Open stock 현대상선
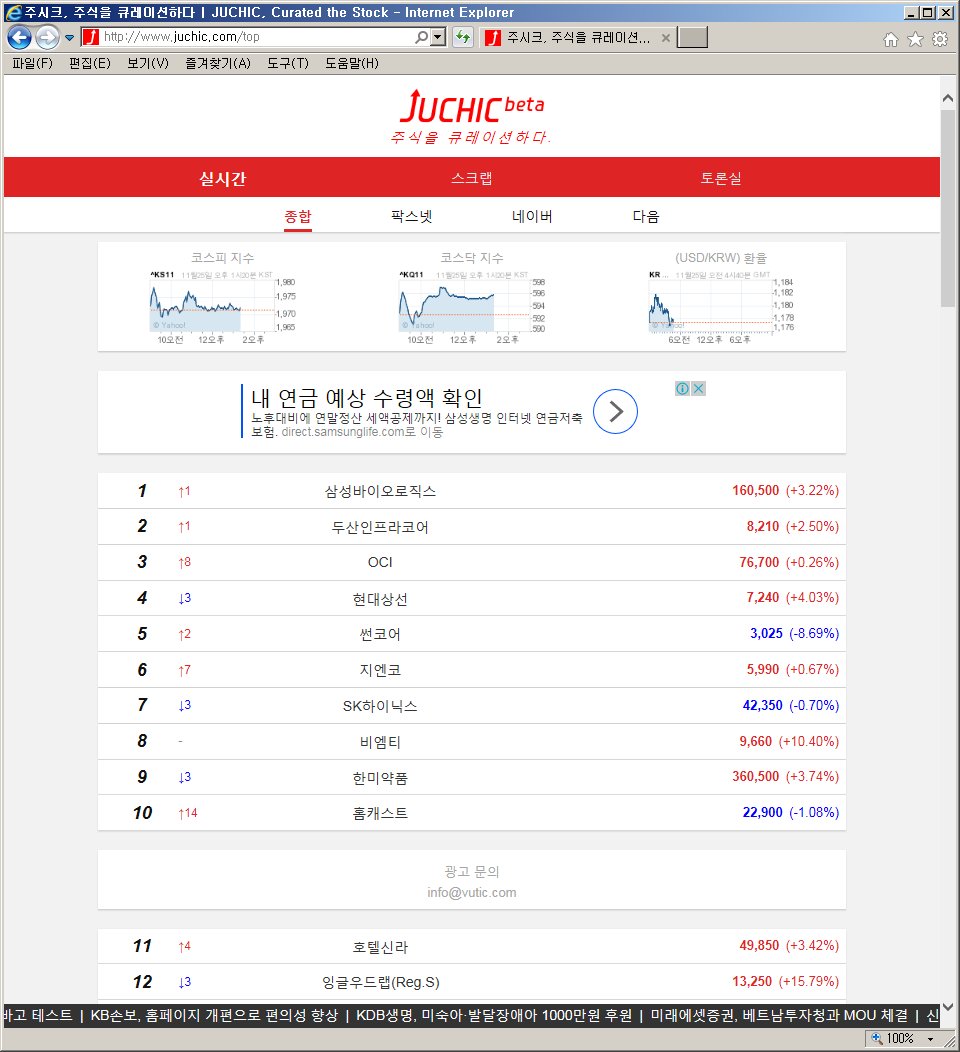This screenshot has height=1052, width=960. coord(380,598)
